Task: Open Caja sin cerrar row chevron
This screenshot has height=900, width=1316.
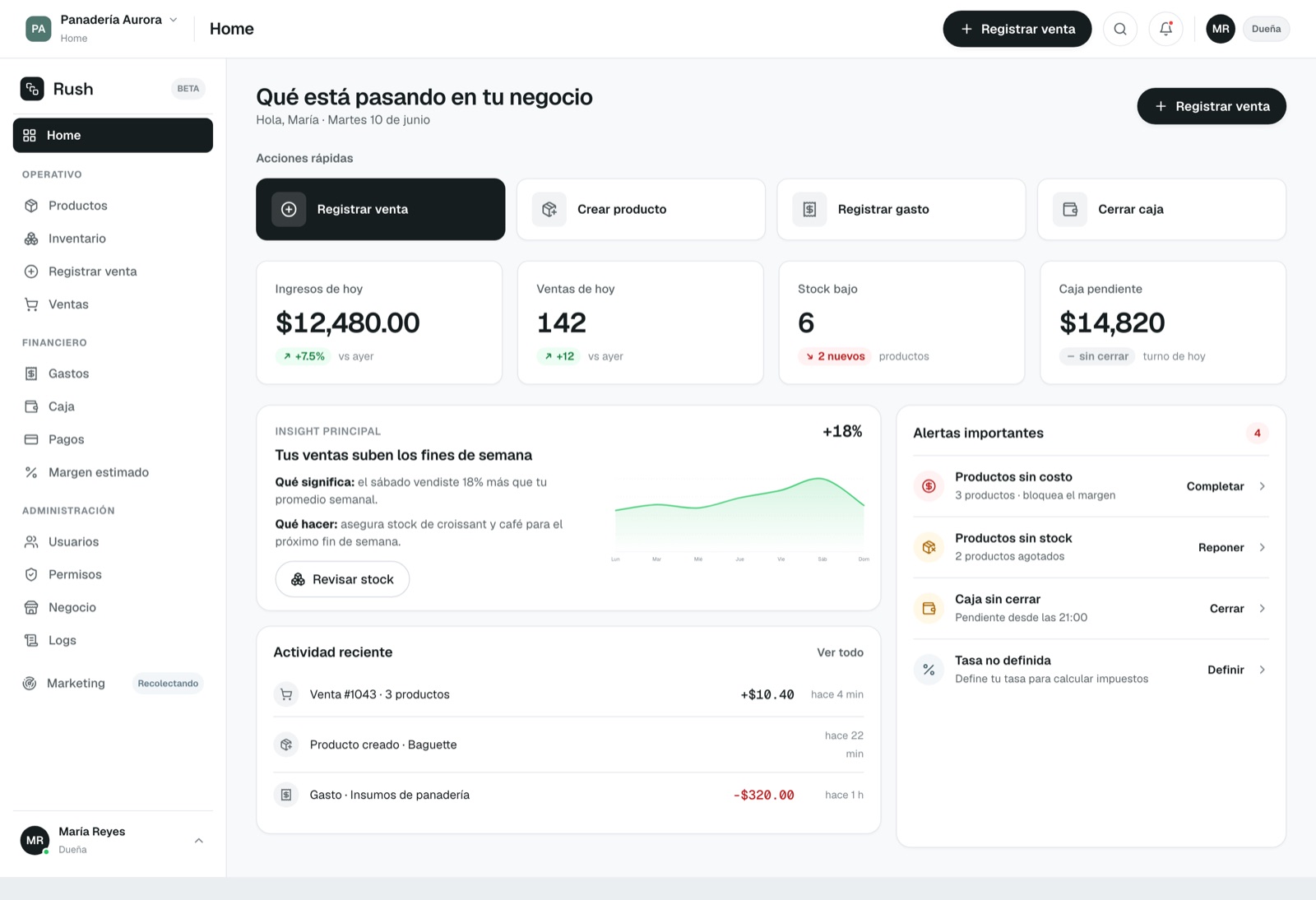Action: (x=1262, y=609)
